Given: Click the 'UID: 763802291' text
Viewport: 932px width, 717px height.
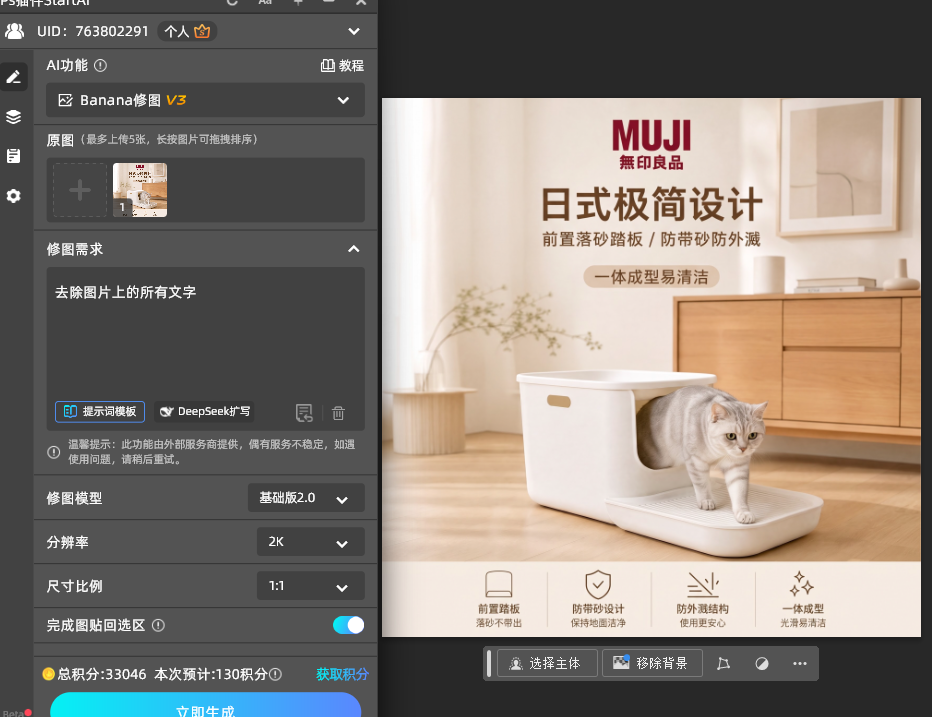Looking at the screenshot, I should click(93, 31).
